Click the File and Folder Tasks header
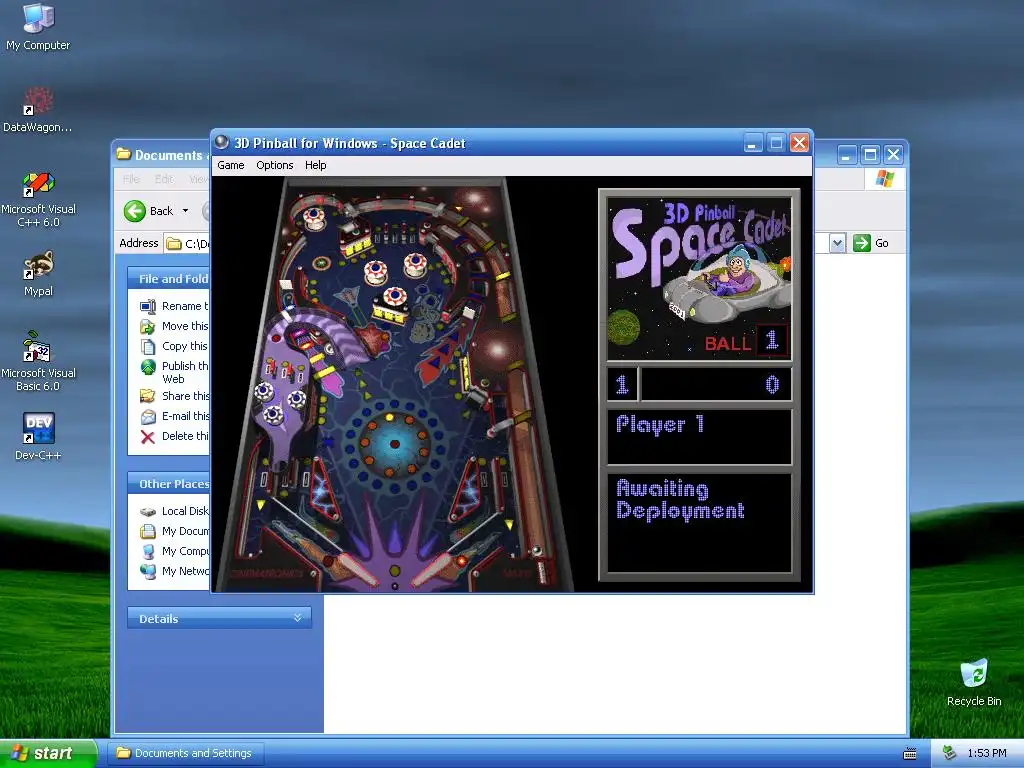The height and width of the screenshot is (768, 1024). 168,279
